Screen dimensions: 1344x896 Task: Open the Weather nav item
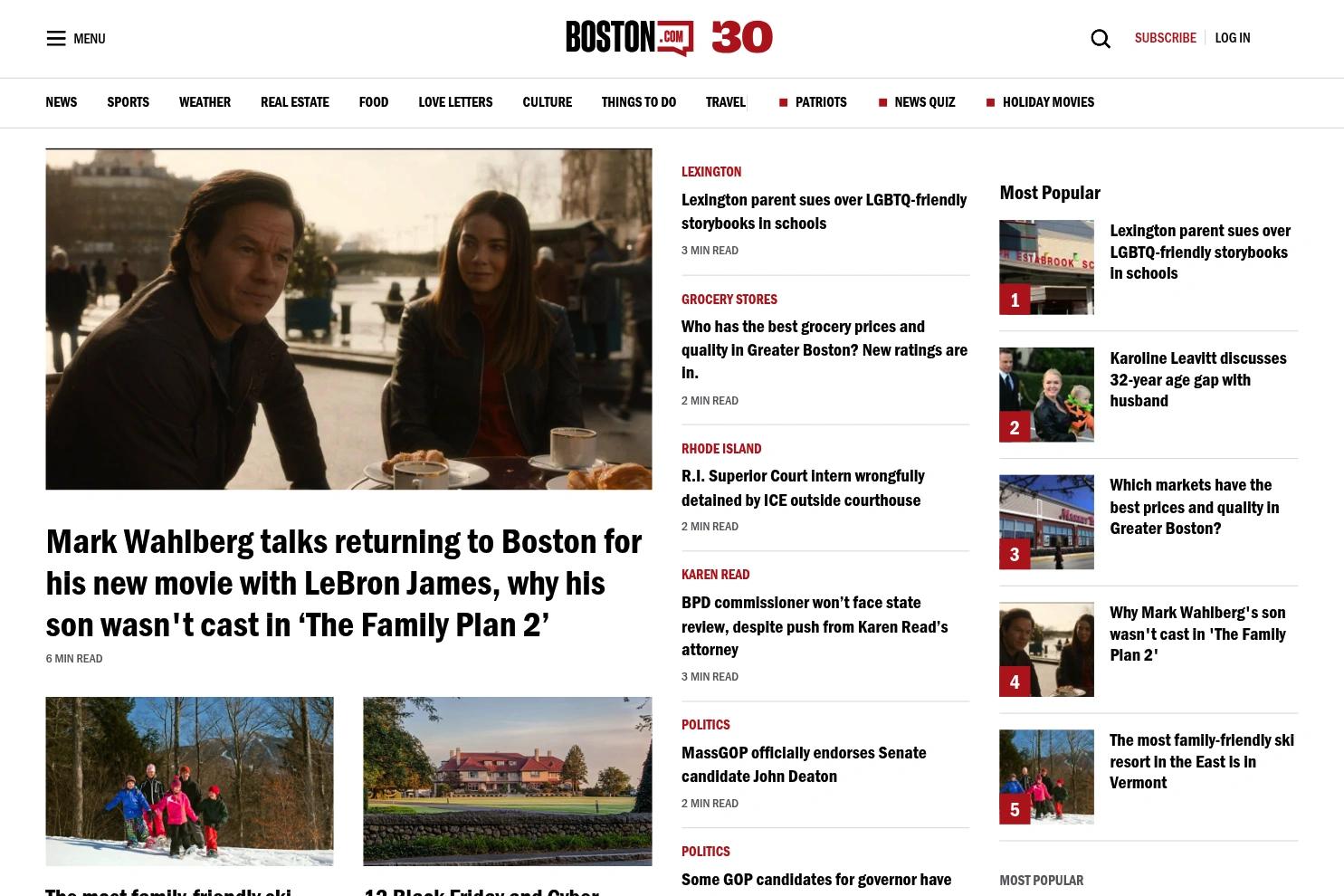[205, 102]
